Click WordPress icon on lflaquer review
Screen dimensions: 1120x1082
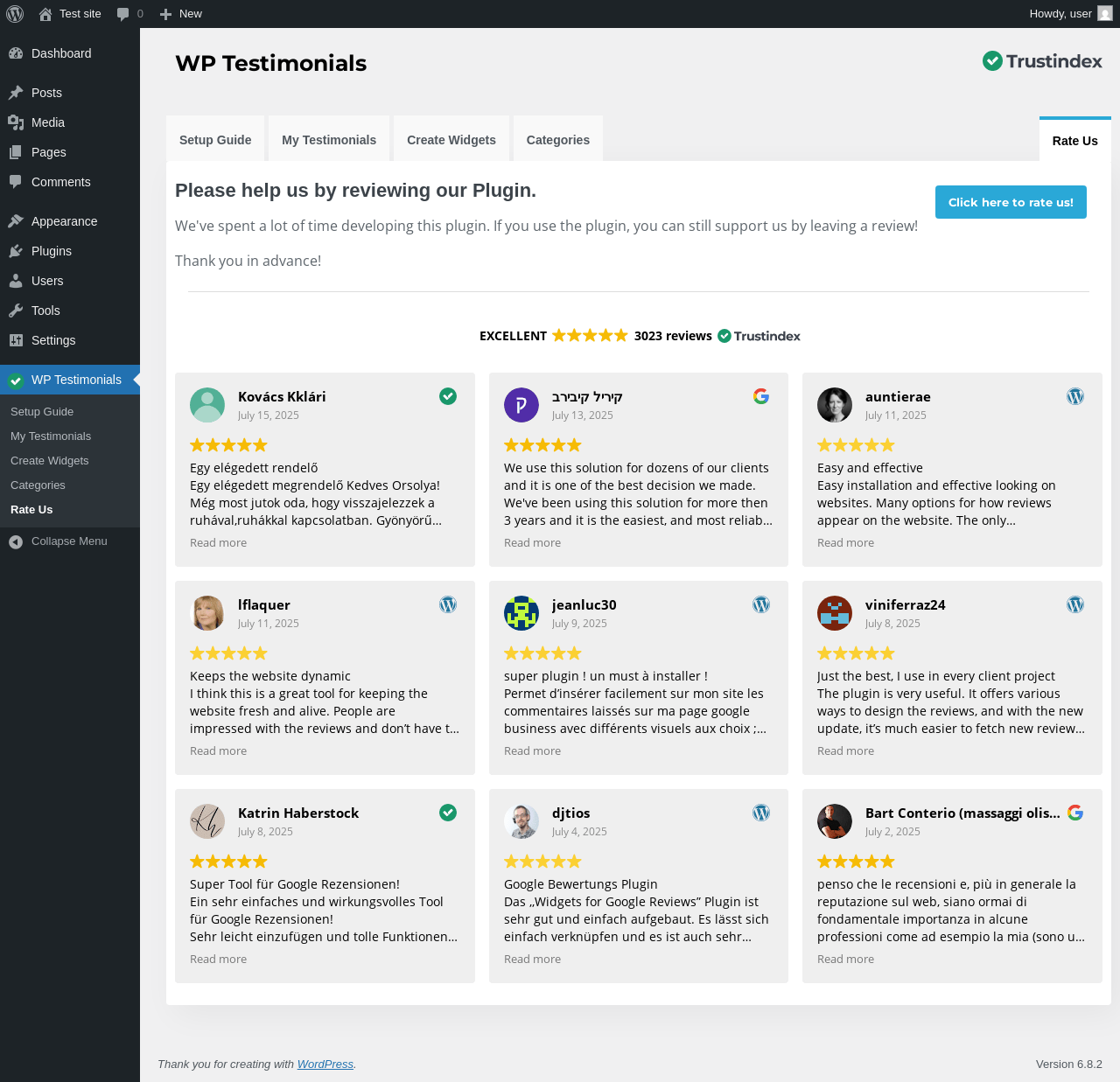(448, 604)
